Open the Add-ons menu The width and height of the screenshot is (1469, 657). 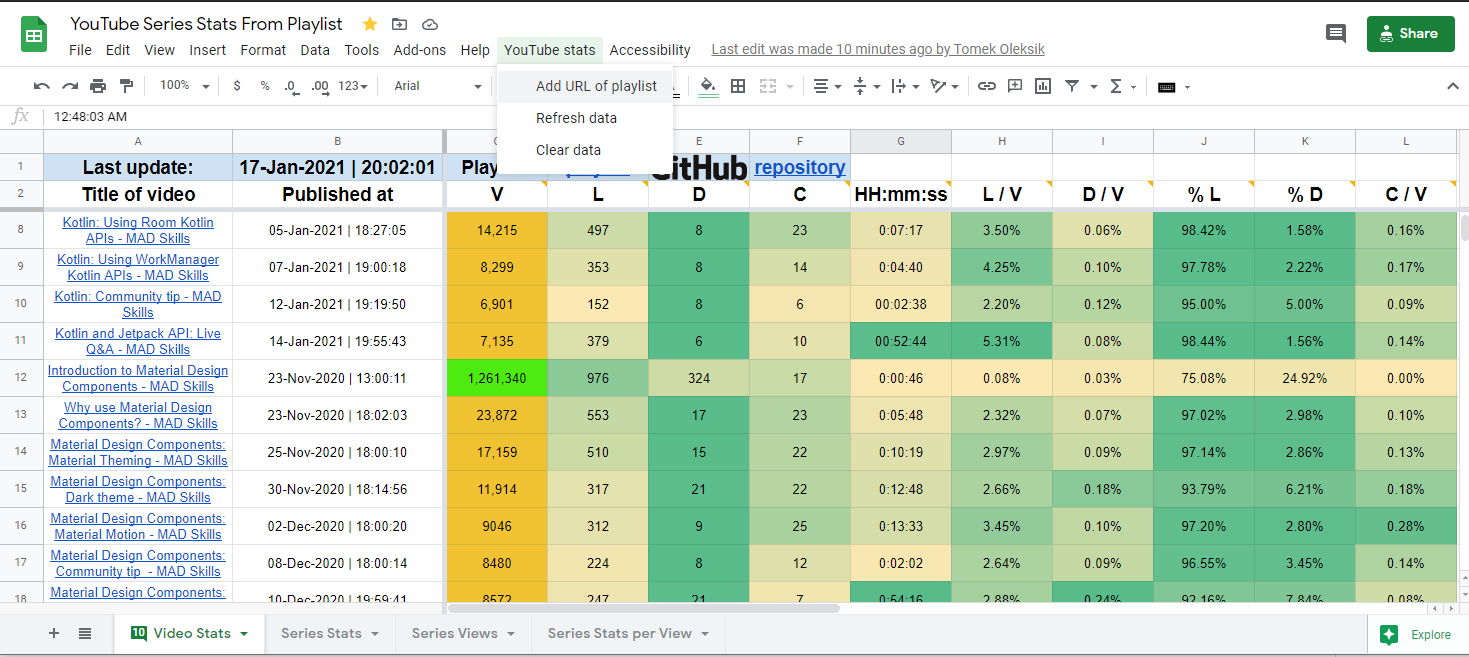click(420, 50)
